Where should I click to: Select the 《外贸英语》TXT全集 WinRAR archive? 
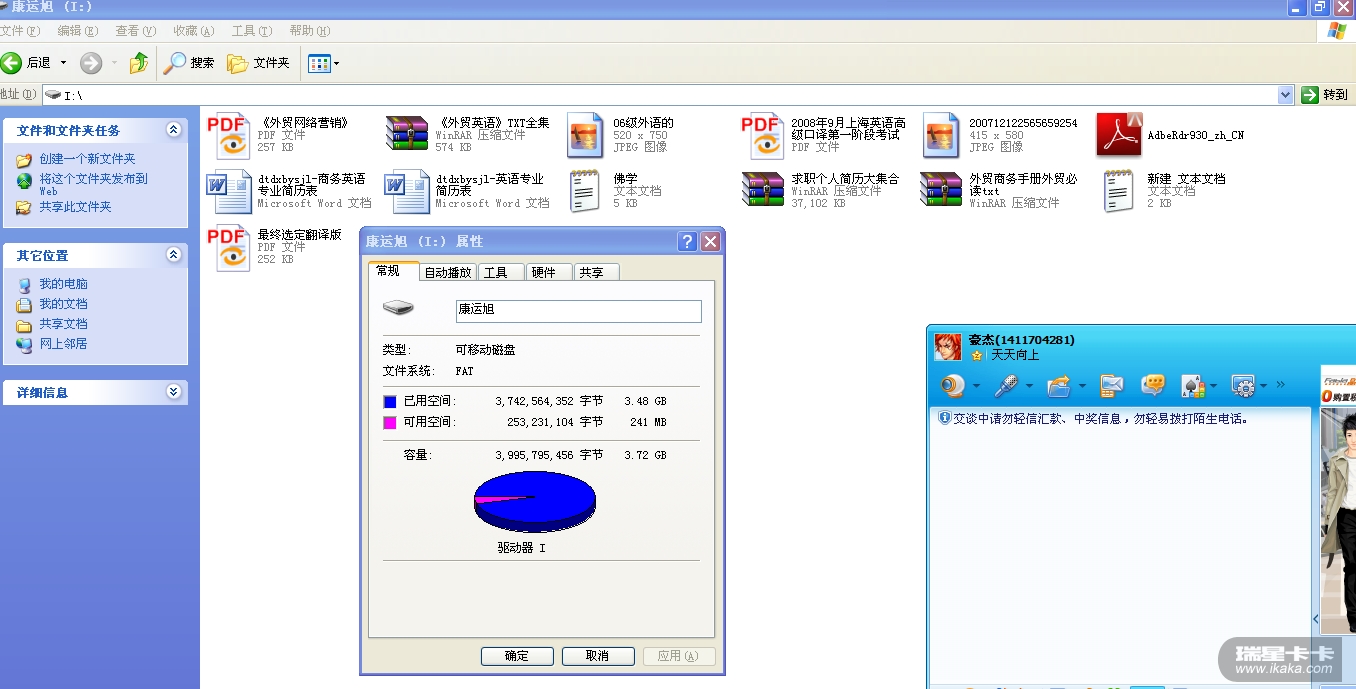(x=468, y=135)
